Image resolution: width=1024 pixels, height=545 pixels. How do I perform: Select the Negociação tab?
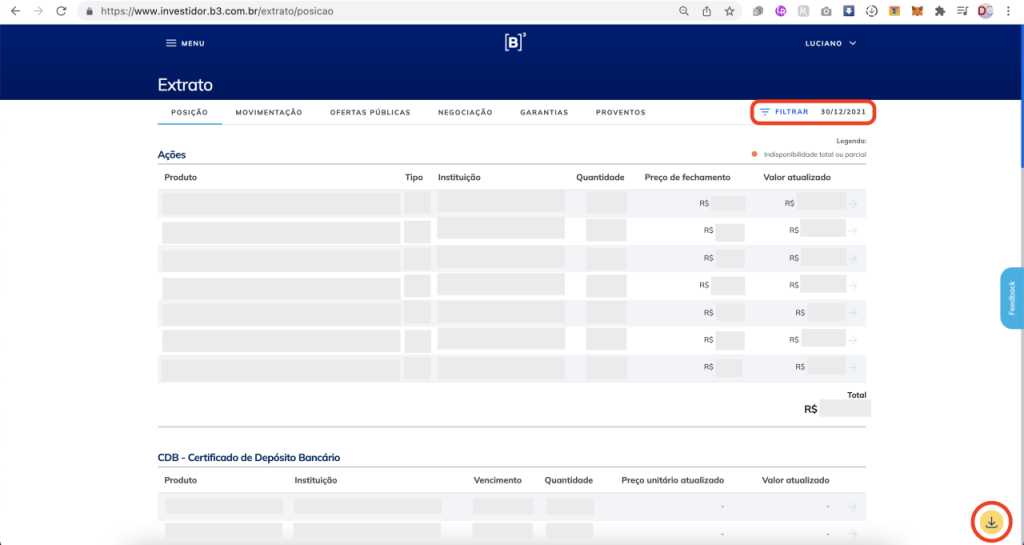(x=465, y=112)
